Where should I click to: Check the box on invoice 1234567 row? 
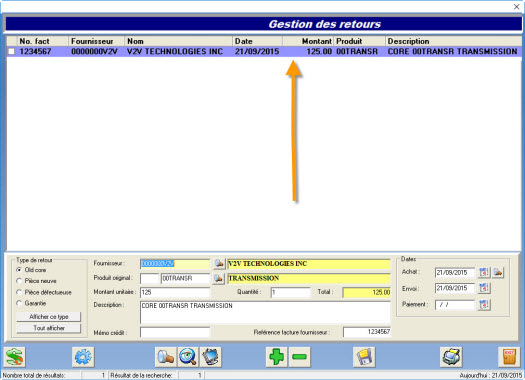[11, 52]
